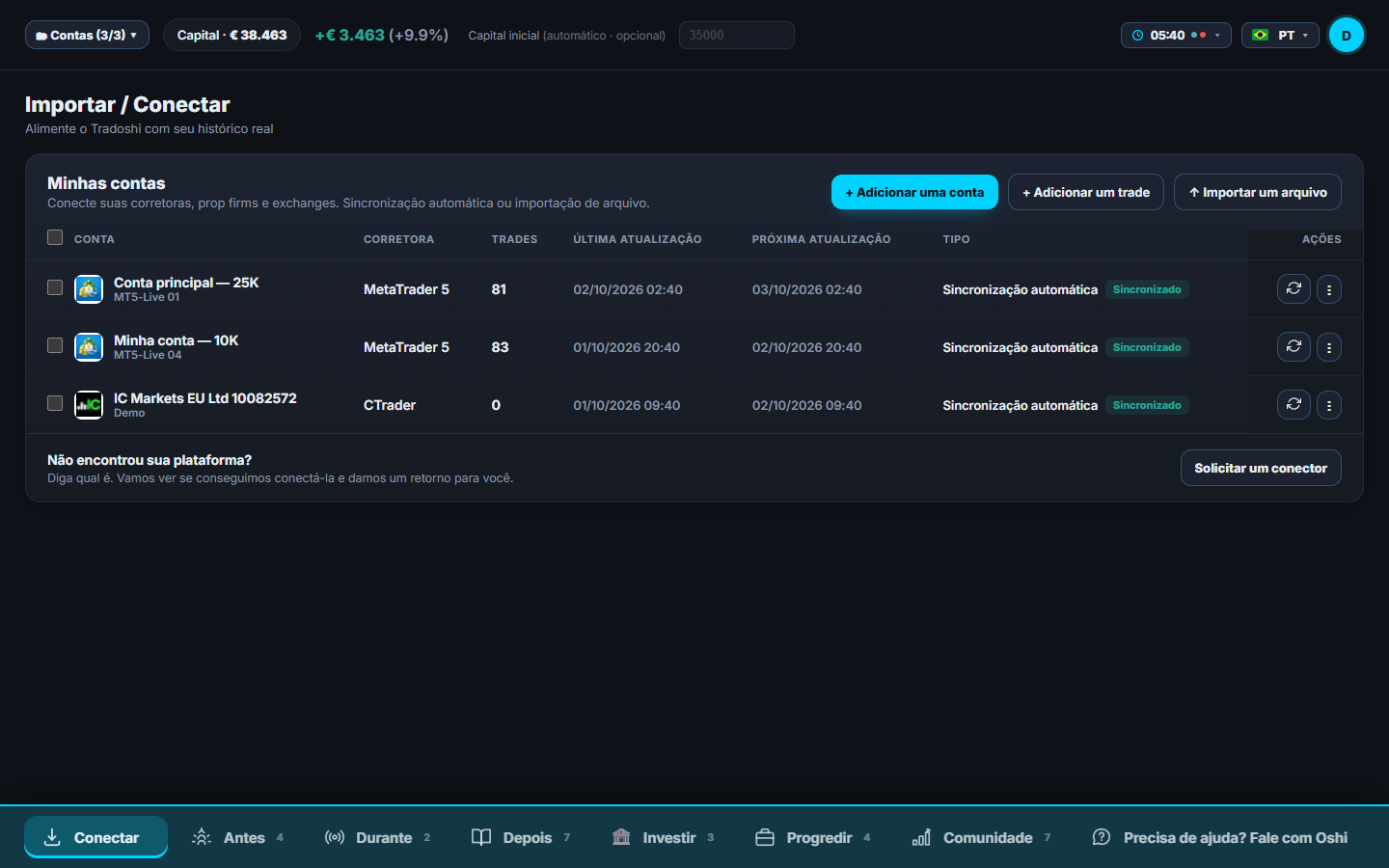
Task: Sync the IC Markets EU Ltd account
Action: tap(1294, 405)
